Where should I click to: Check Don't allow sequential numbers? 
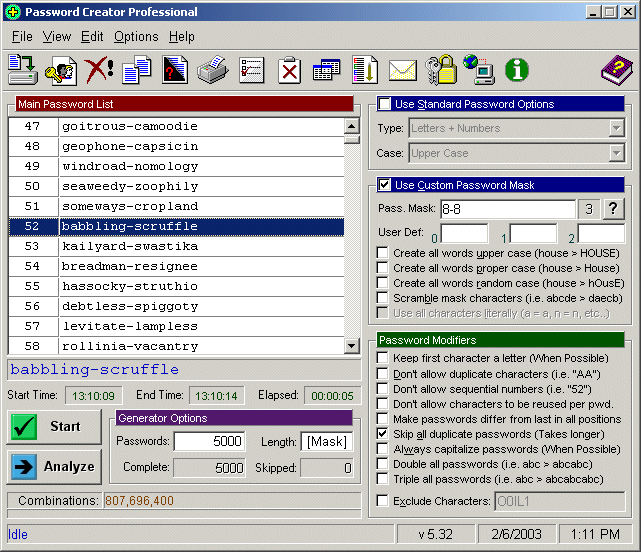(383, 389)
